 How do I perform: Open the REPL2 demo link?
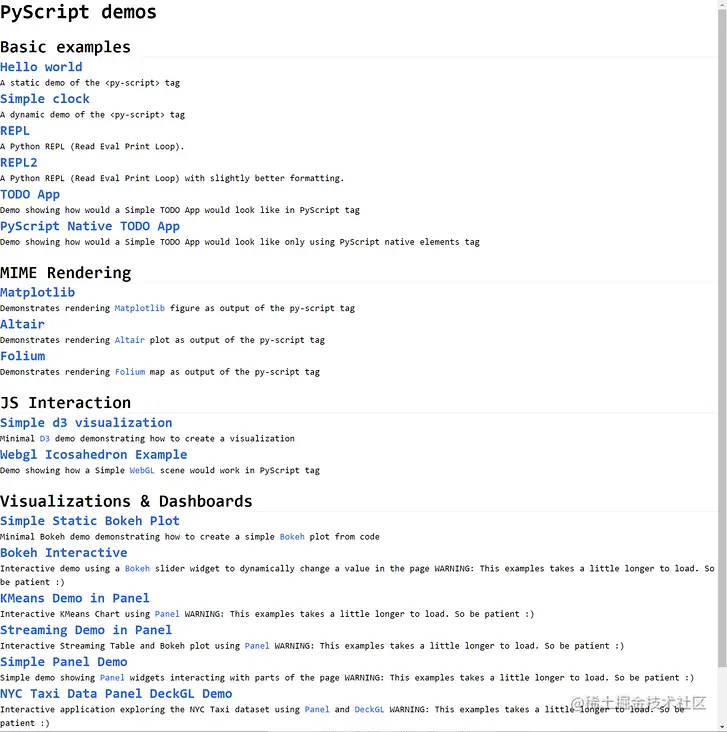[x=19, y=162]
